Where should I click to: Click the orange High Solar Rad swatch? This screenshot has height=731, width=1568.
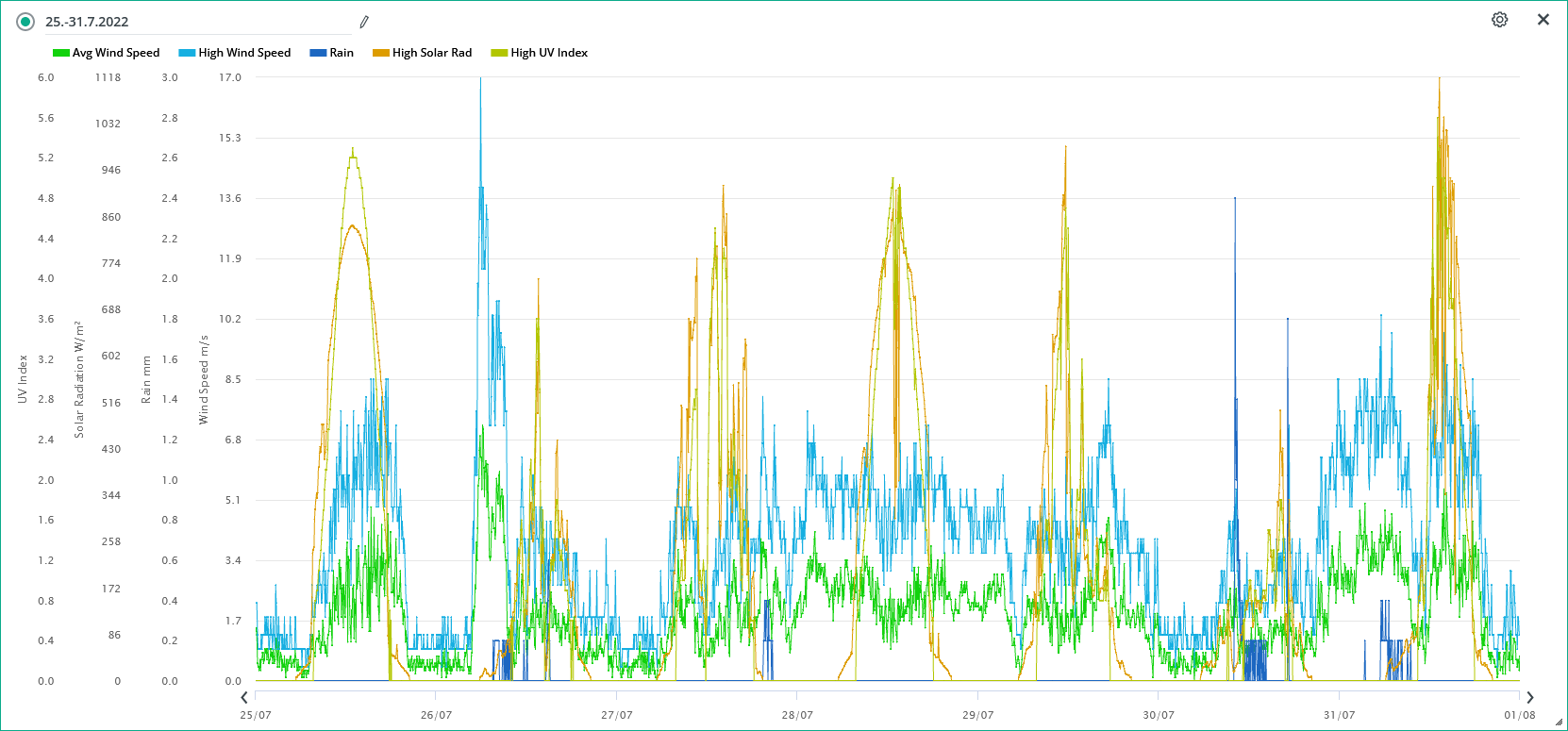pos(381,53)
